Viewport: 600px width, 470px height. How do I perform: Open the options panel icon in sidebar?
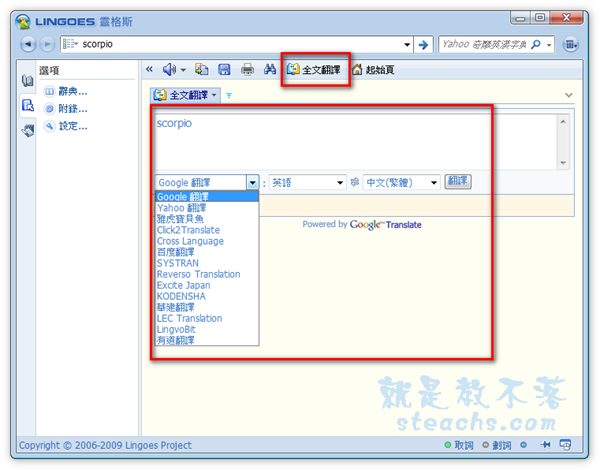tap(28, 105)
